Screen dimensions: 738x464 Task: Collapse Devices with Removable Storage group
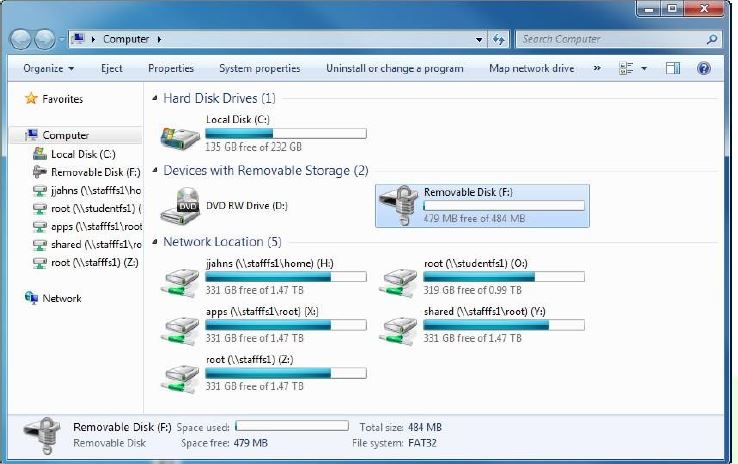pos(154,171)
